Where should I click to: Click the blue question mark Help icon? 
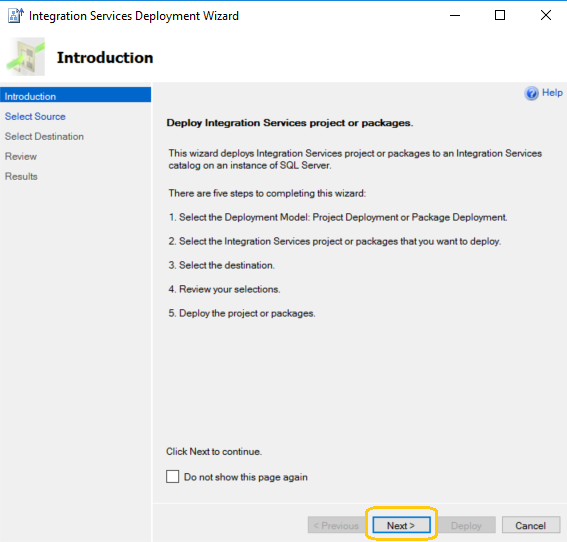[x=531, y=93]
